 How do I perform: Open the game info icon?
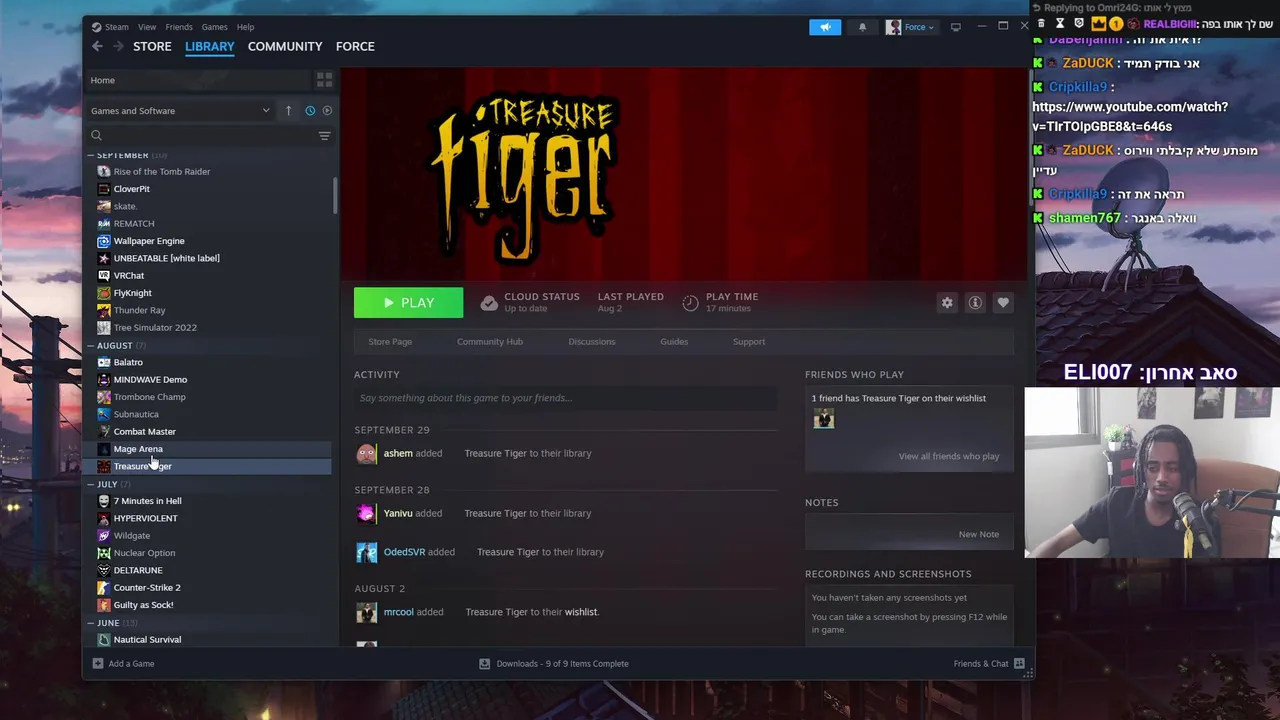tap(975, 303)
